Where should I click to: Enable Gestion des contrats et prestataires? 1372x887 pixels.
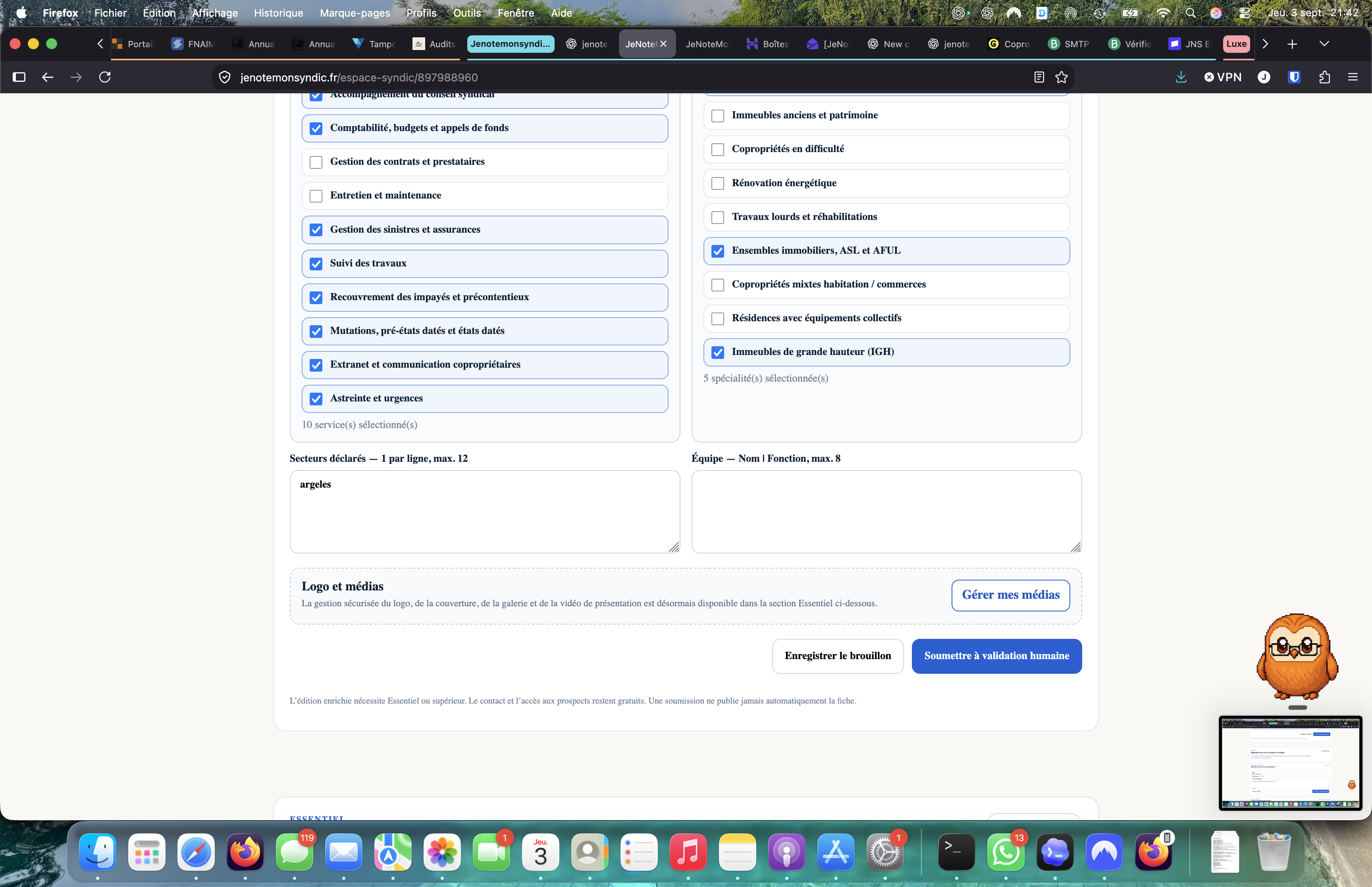316,162
